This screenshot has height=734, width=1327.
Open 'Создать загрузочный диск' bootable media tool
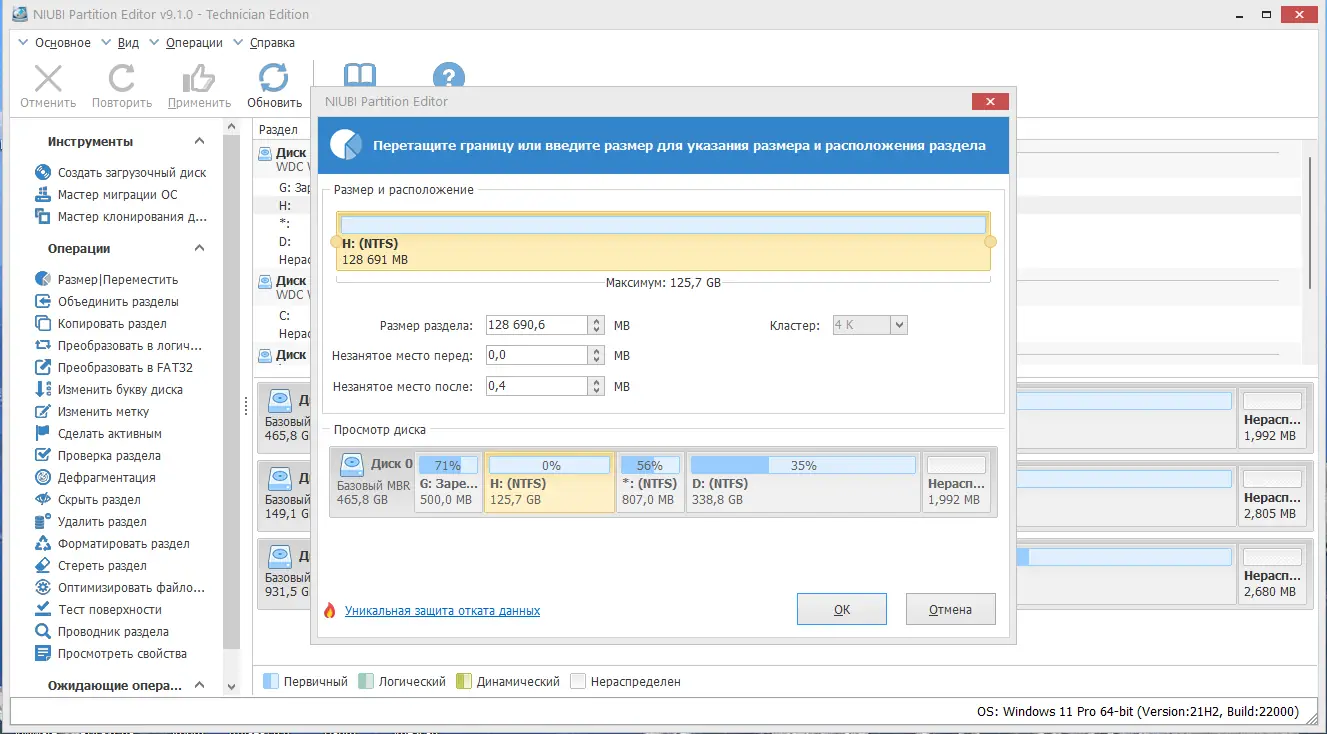pos(121,173)
